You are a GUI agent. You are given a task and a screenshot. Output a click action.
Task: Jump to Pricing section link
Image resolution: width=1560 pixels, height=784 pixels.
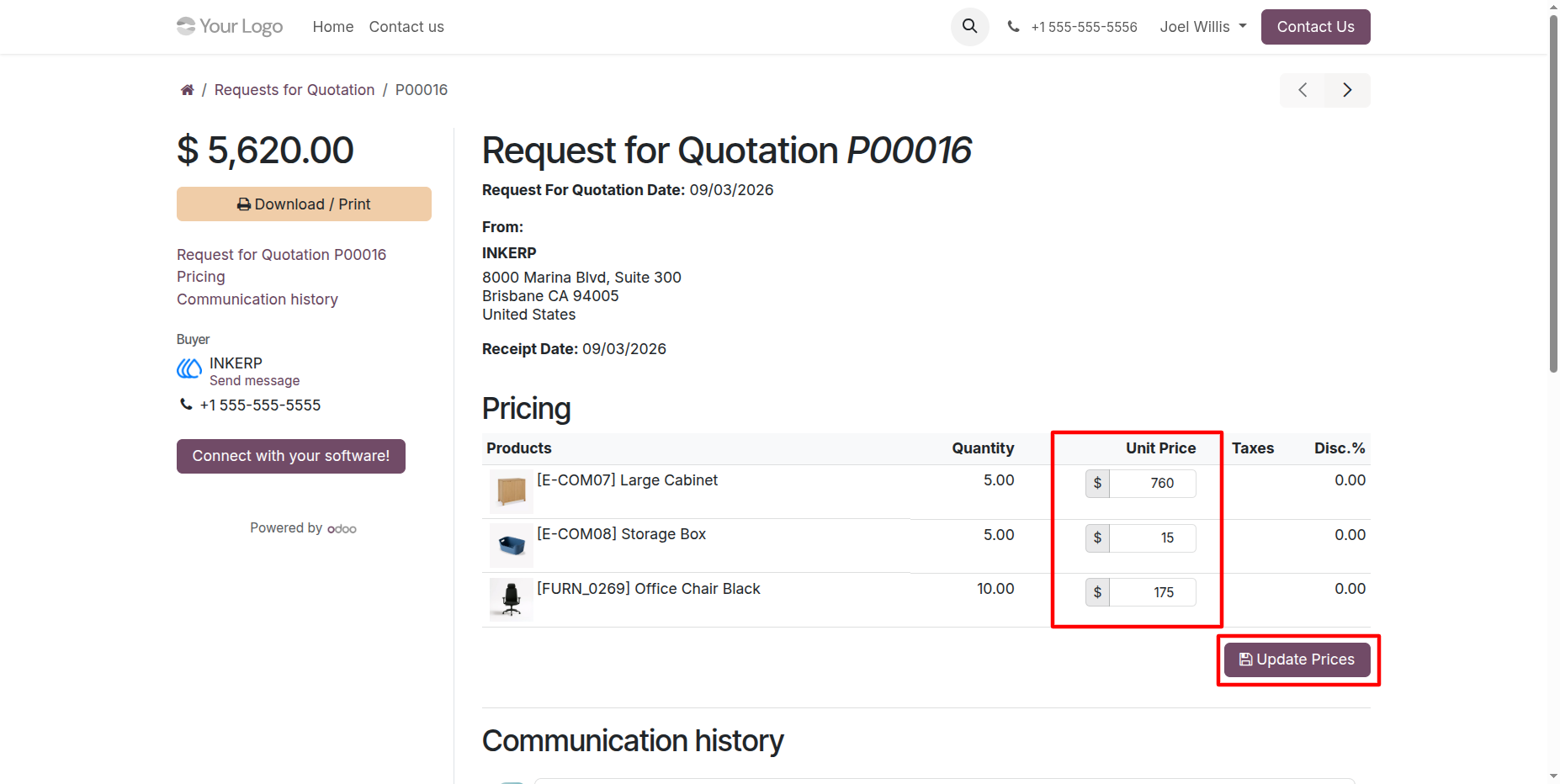coord(201,277)
